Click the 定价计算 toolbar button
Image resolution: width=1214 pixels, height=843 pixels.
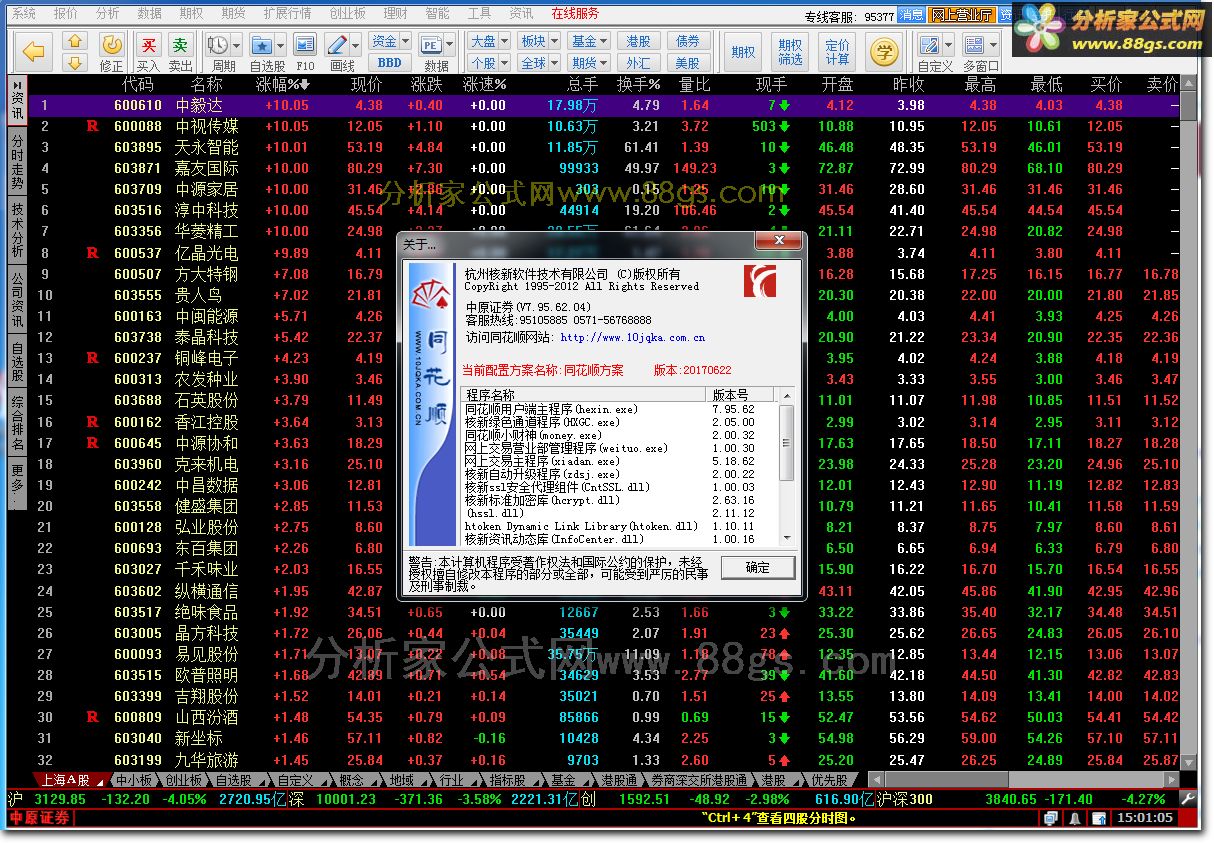[837, 52]
